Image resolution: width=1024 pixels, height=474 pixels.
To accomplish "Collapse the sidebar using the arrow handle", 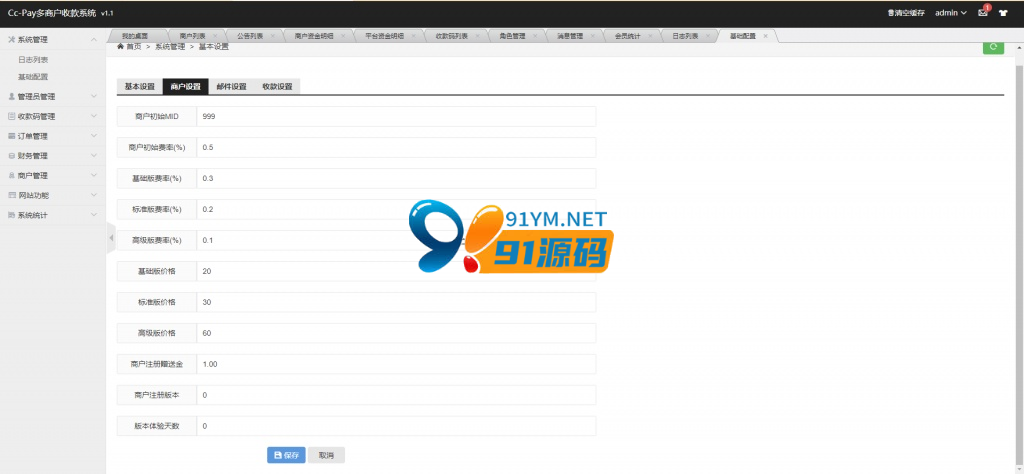I will [x=111, y=238].
